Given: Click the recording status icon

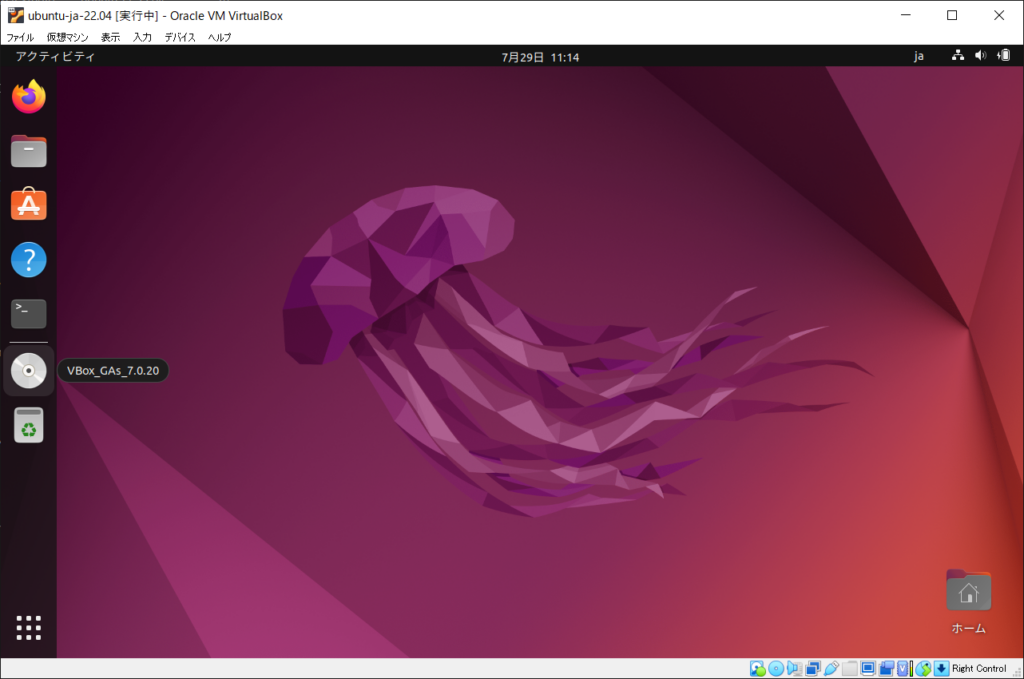Looking at the screenshot, I should tap(886, 668).
